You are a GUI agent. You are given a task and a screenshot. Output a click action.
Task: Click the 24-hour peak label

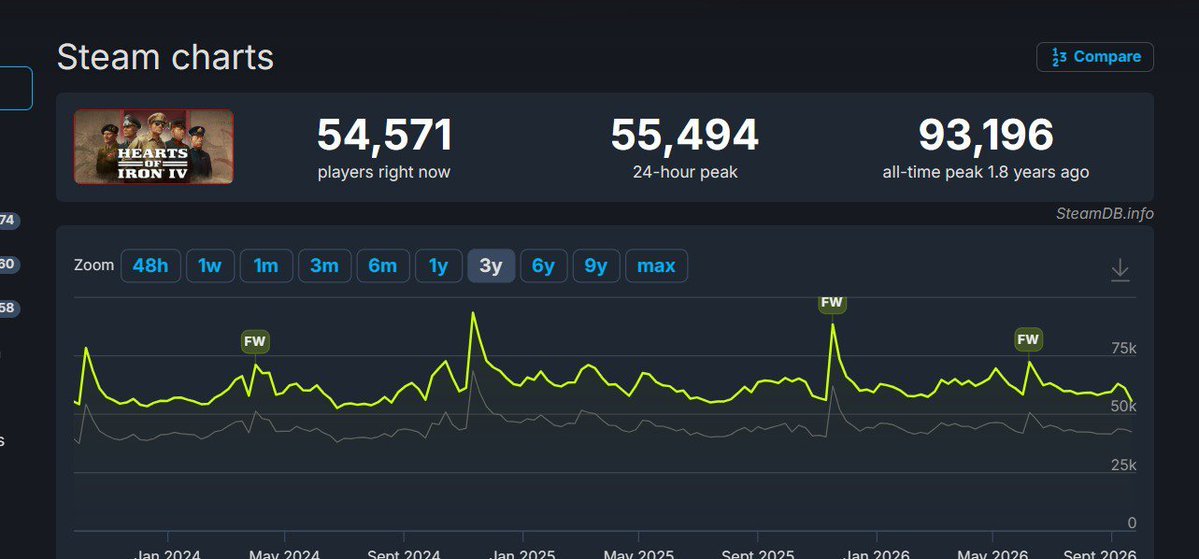point(685,172)
